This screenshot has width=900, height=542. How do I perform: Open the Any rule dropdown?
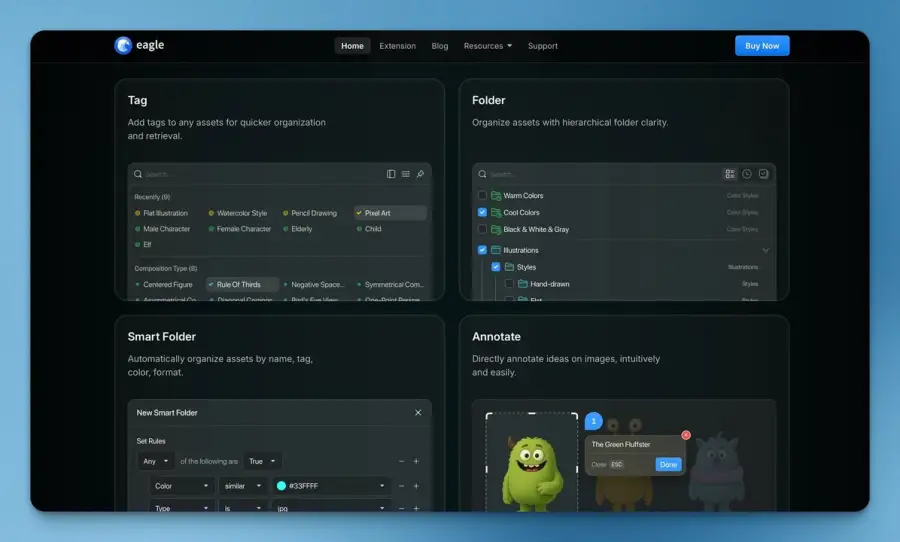[156, 461]
